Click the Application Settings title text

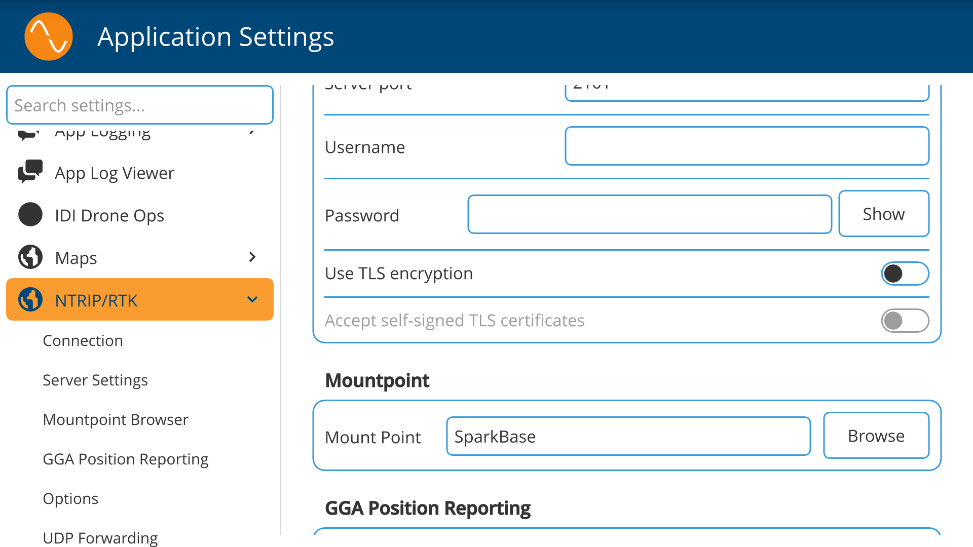216,37
